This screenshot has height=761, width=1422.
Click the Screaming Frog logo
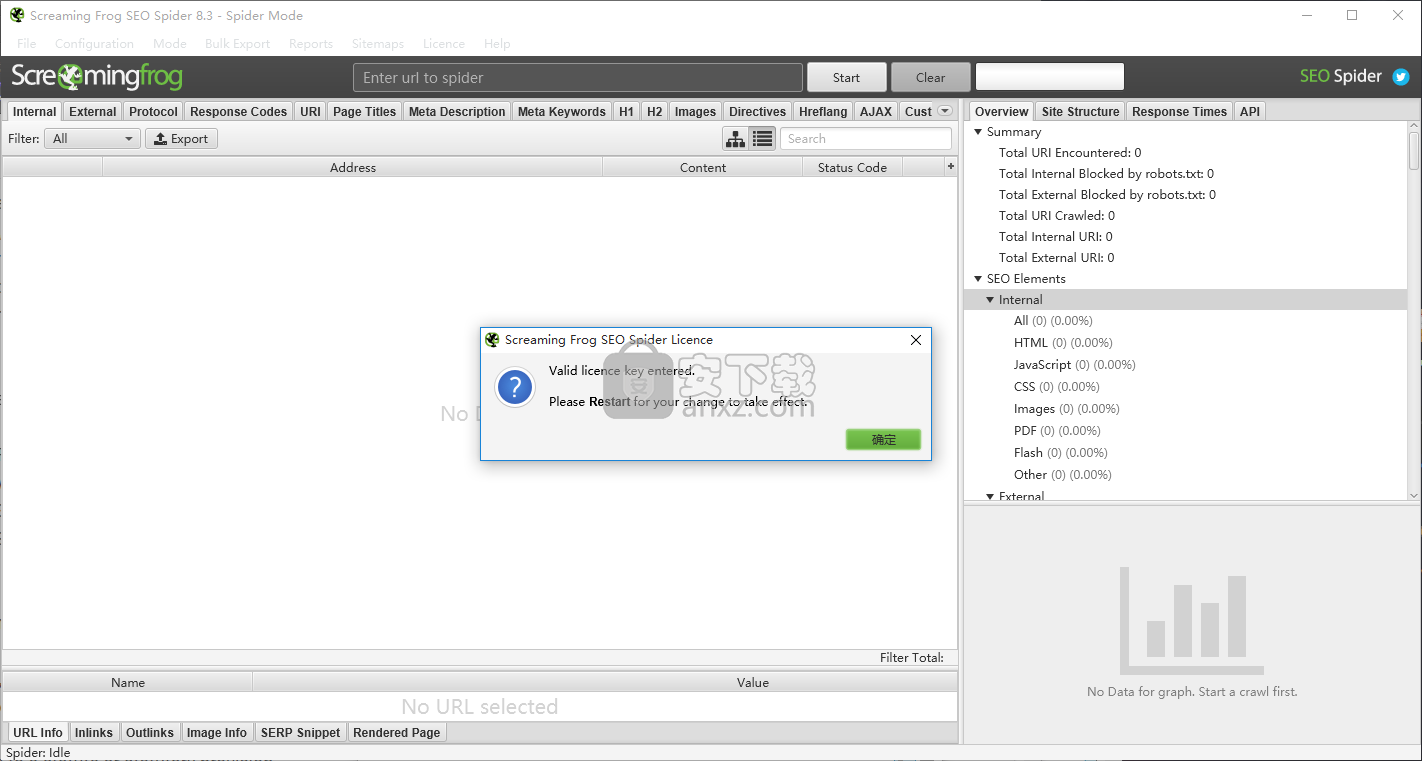pos(97,77)
